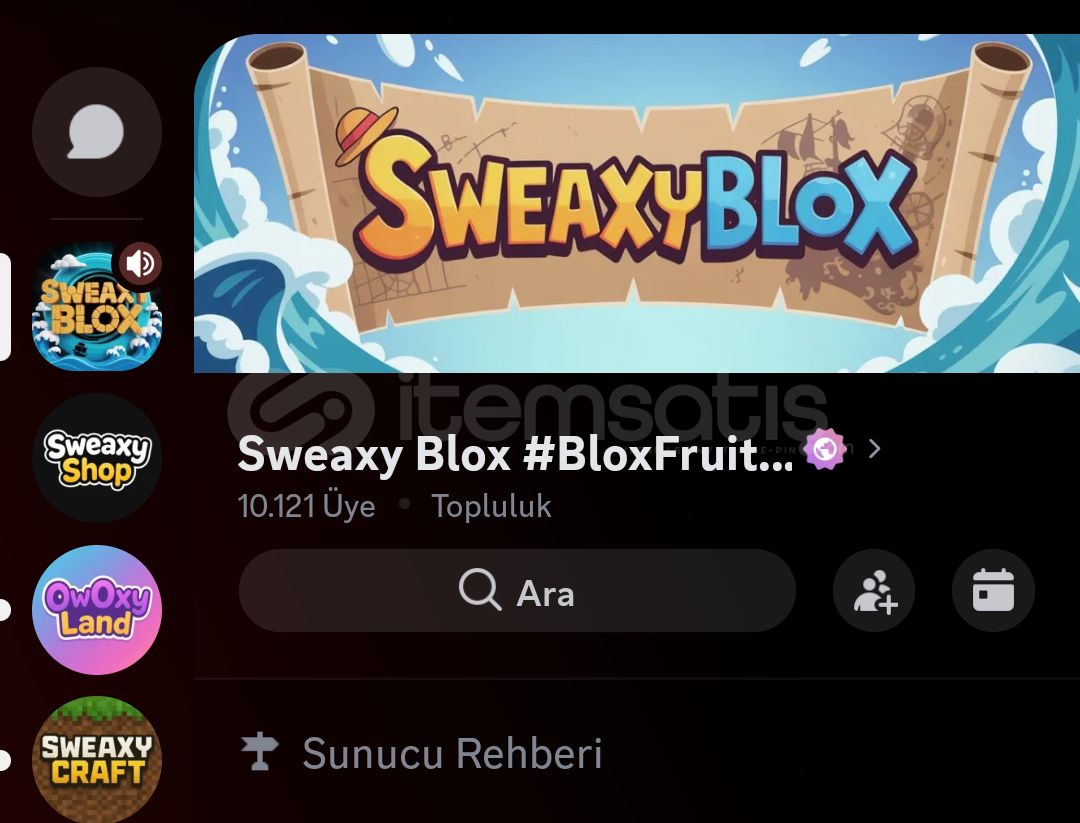Open the Sweaxy Blox #BloxFruit server title

[x=515, y=454]
